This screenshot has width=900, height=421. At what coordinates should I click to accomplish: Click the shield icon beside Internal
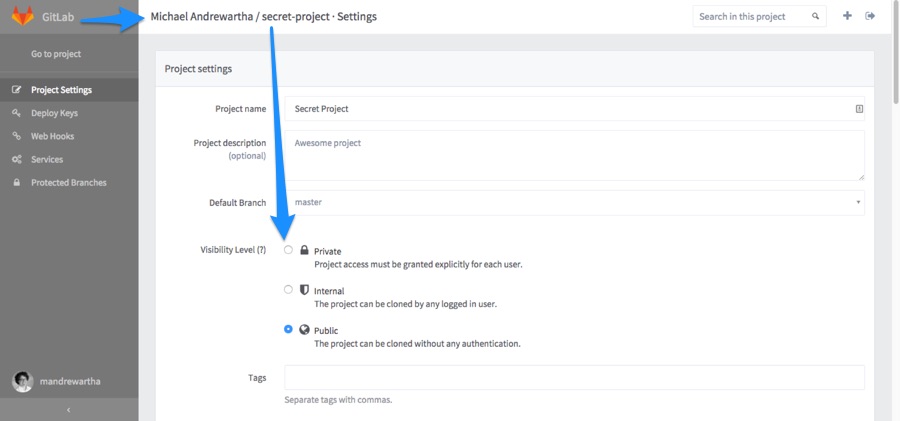(304, 289)
